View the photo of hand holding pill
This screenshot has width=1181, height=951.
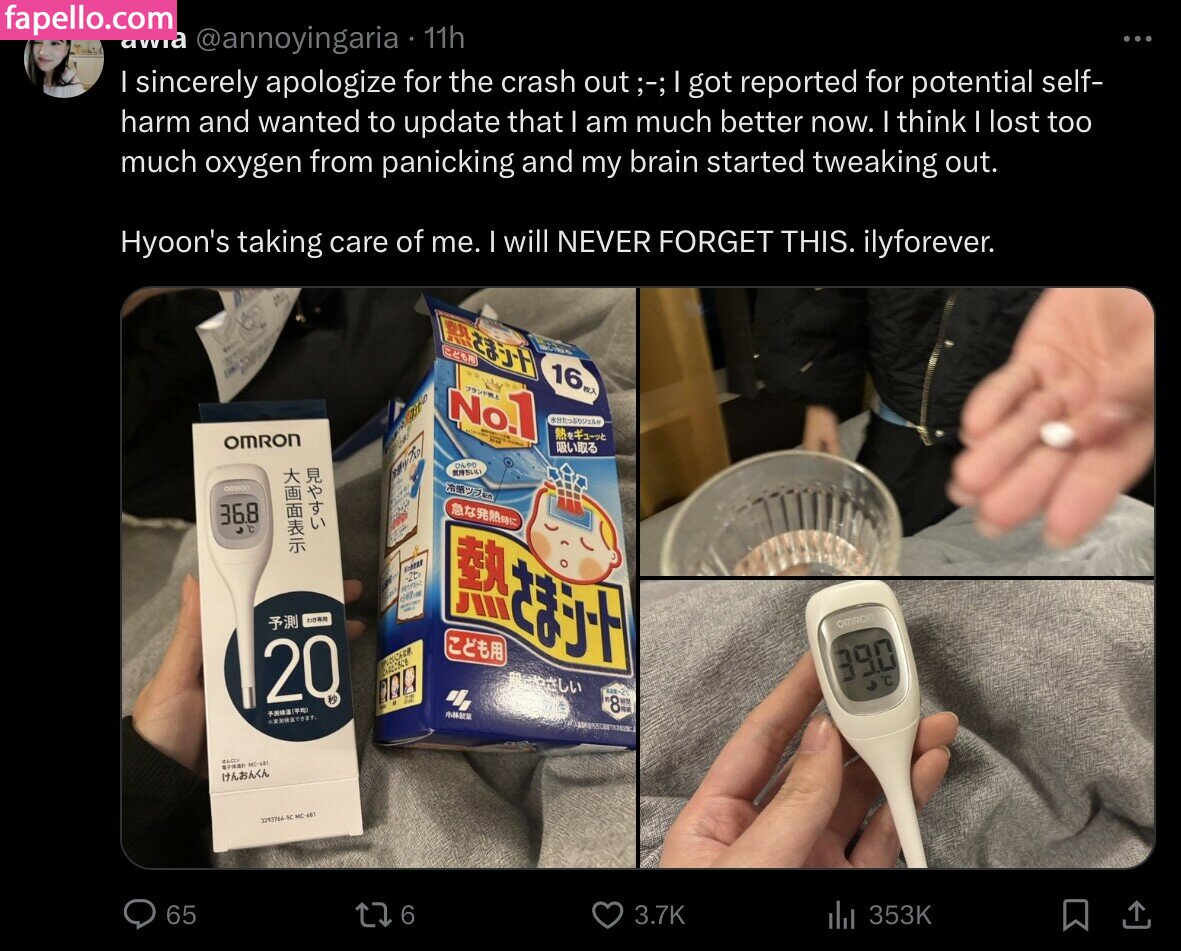coord(897,431)
